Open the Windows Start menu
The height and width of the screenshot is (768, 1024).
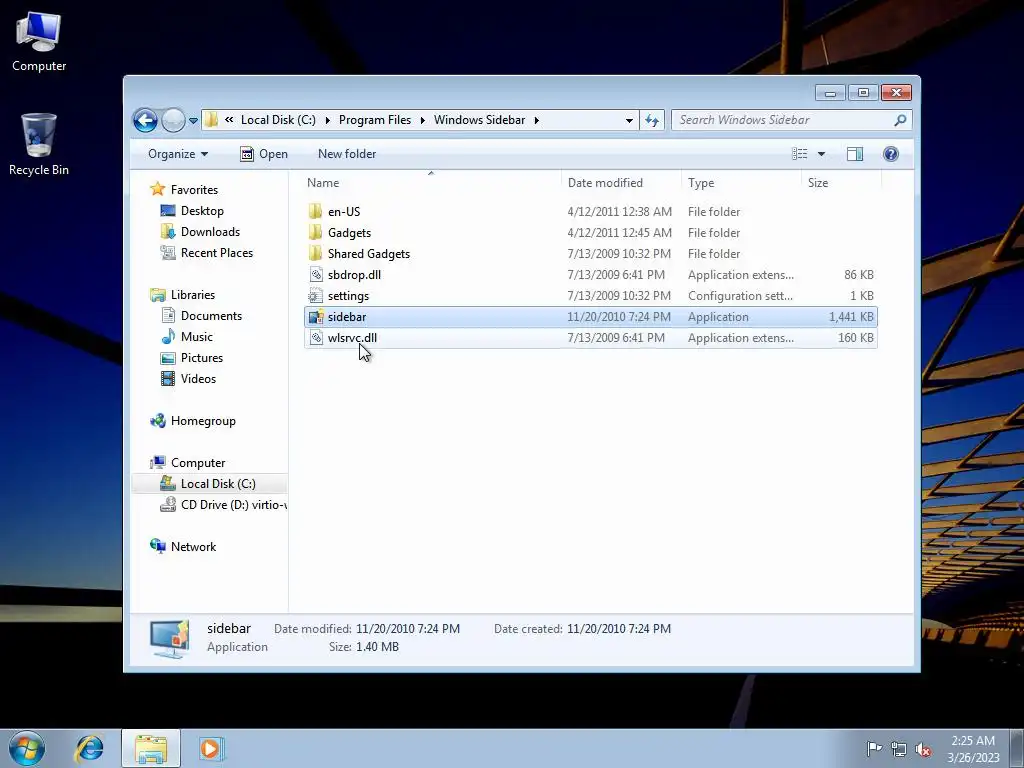click(x=27, y=748)
